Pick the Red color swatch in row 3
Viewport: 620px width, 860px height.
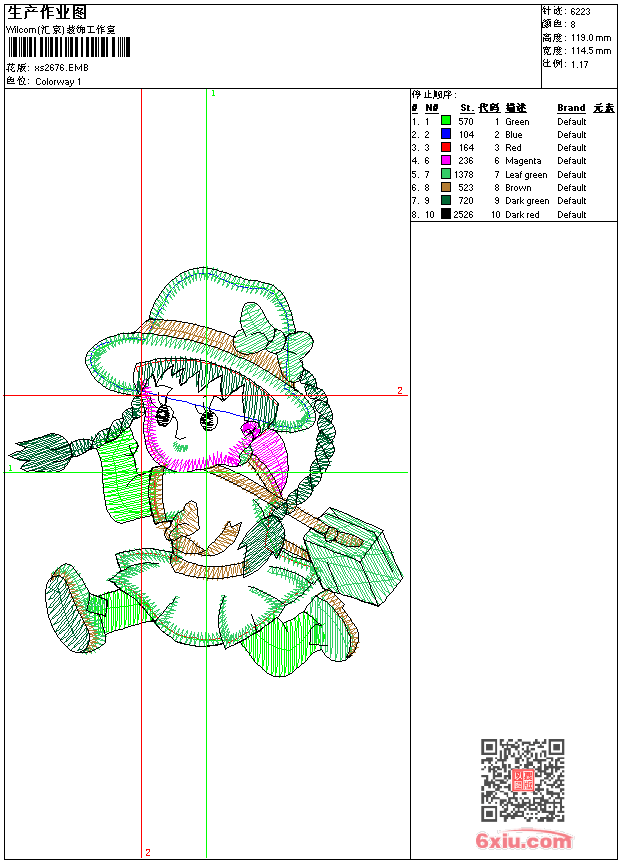(x=446, y=147)
